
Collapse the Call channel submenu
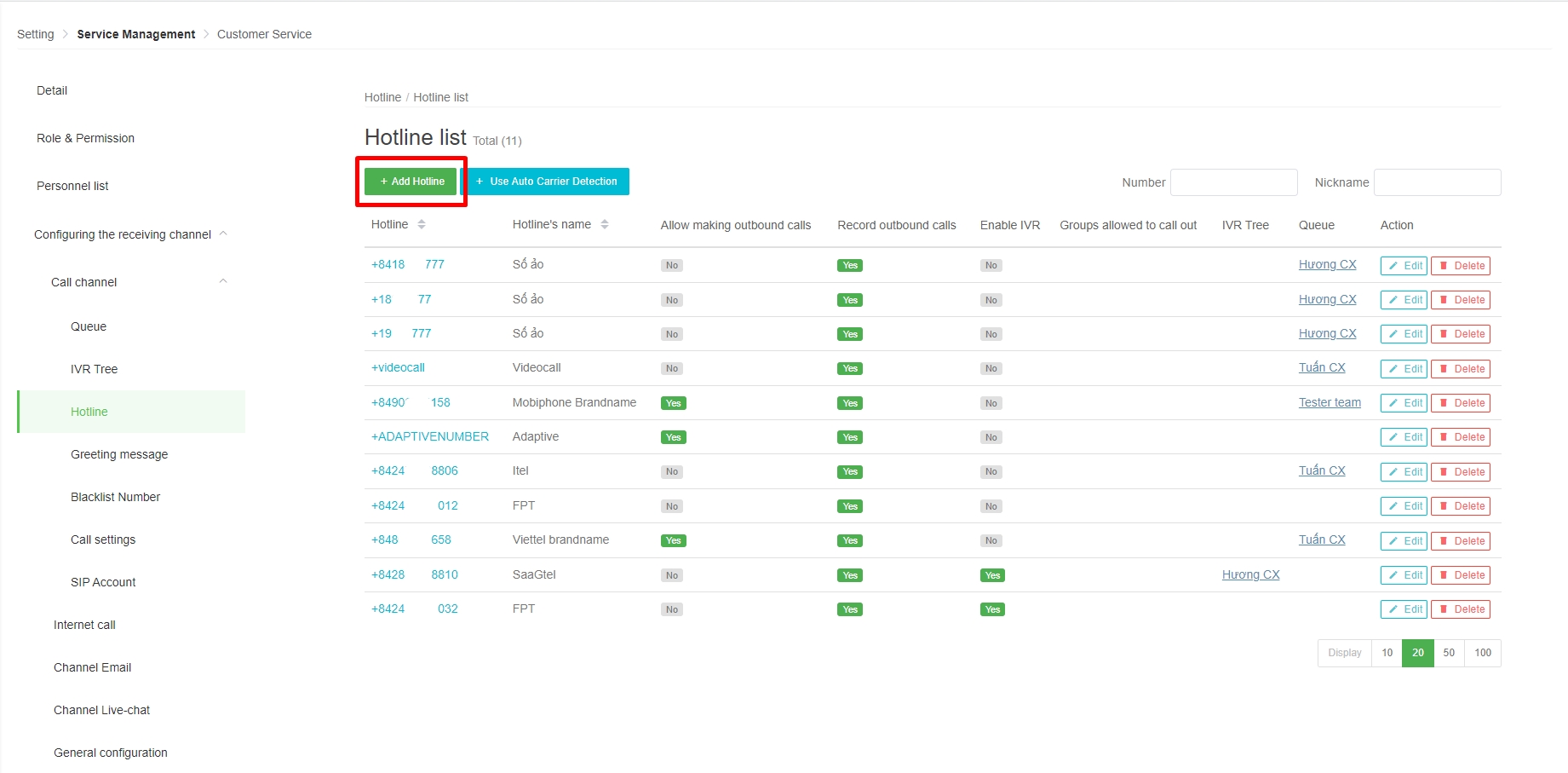[x=223, y=282]
